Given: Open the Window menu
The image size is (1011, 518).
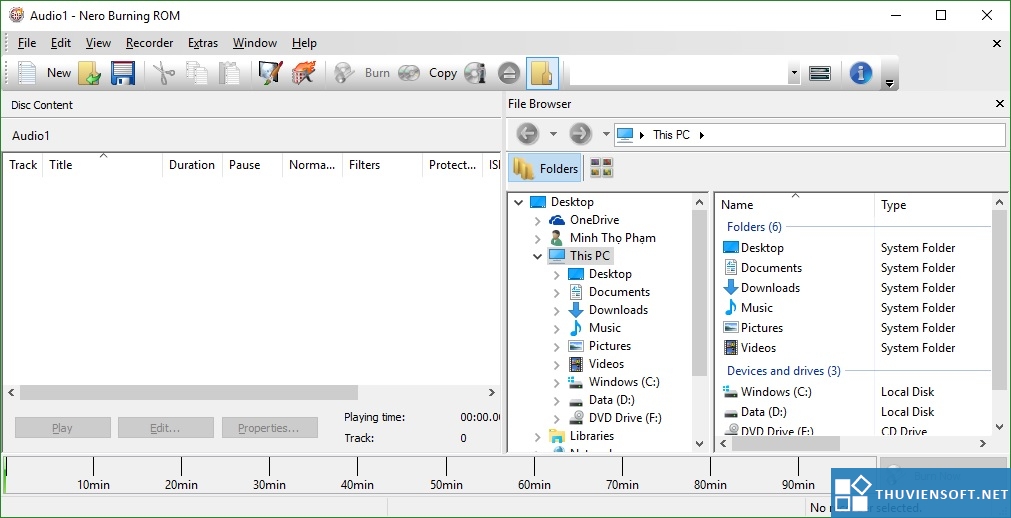Looking at the screenshot, I should pos(255,43).
